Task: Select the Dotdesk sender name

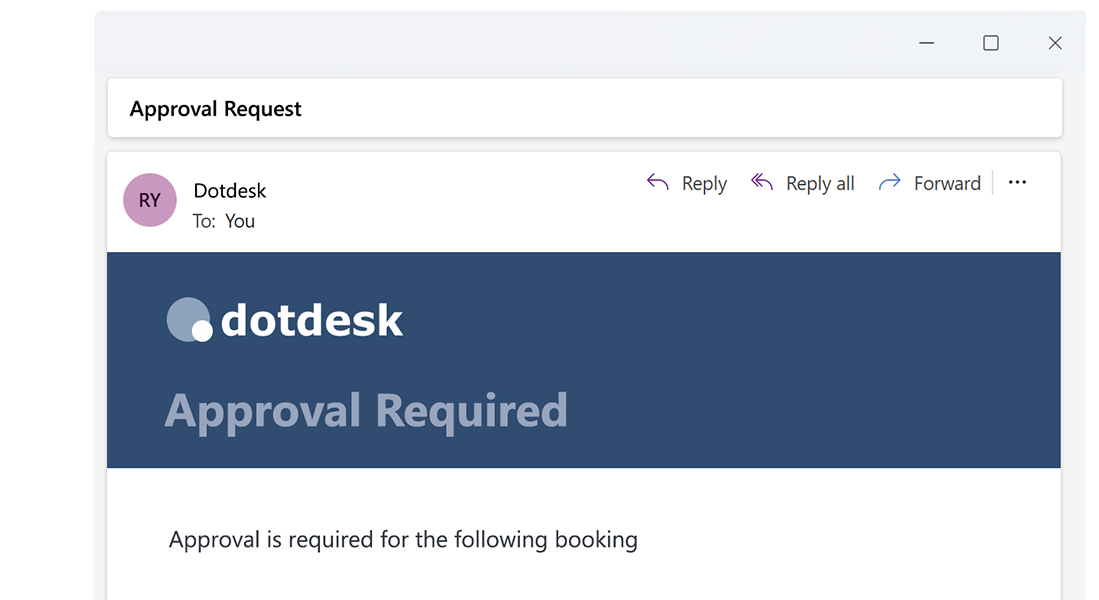Action: point(230,190)
